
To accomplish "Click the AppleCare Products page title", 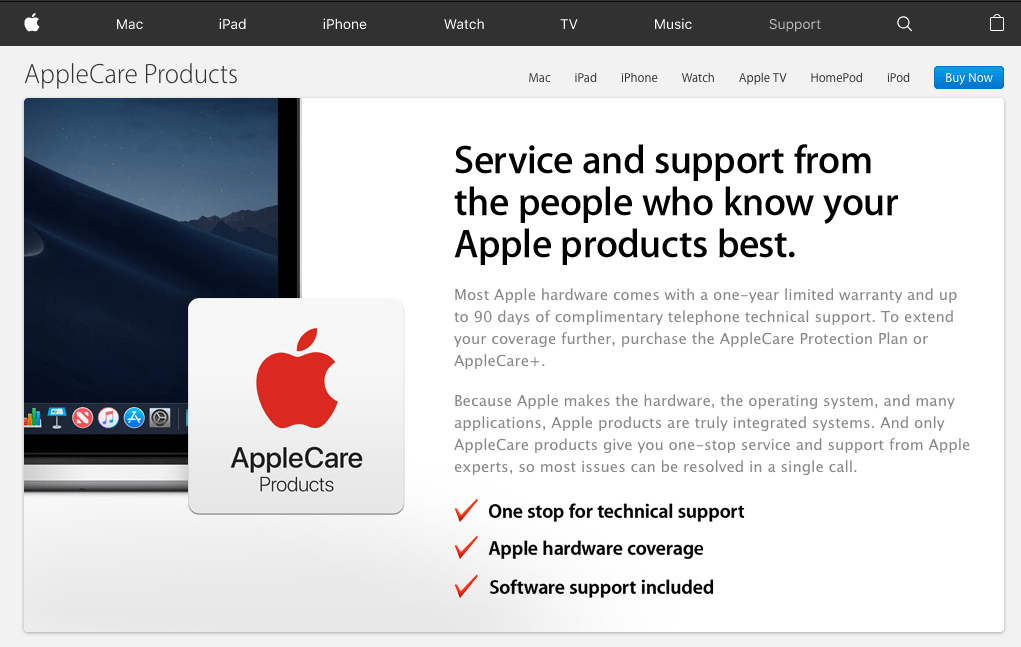I will [x=131, y=74].
